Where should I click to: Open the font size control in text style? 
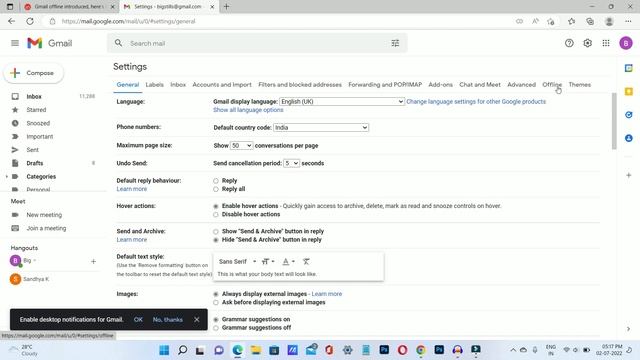(268, 261)
